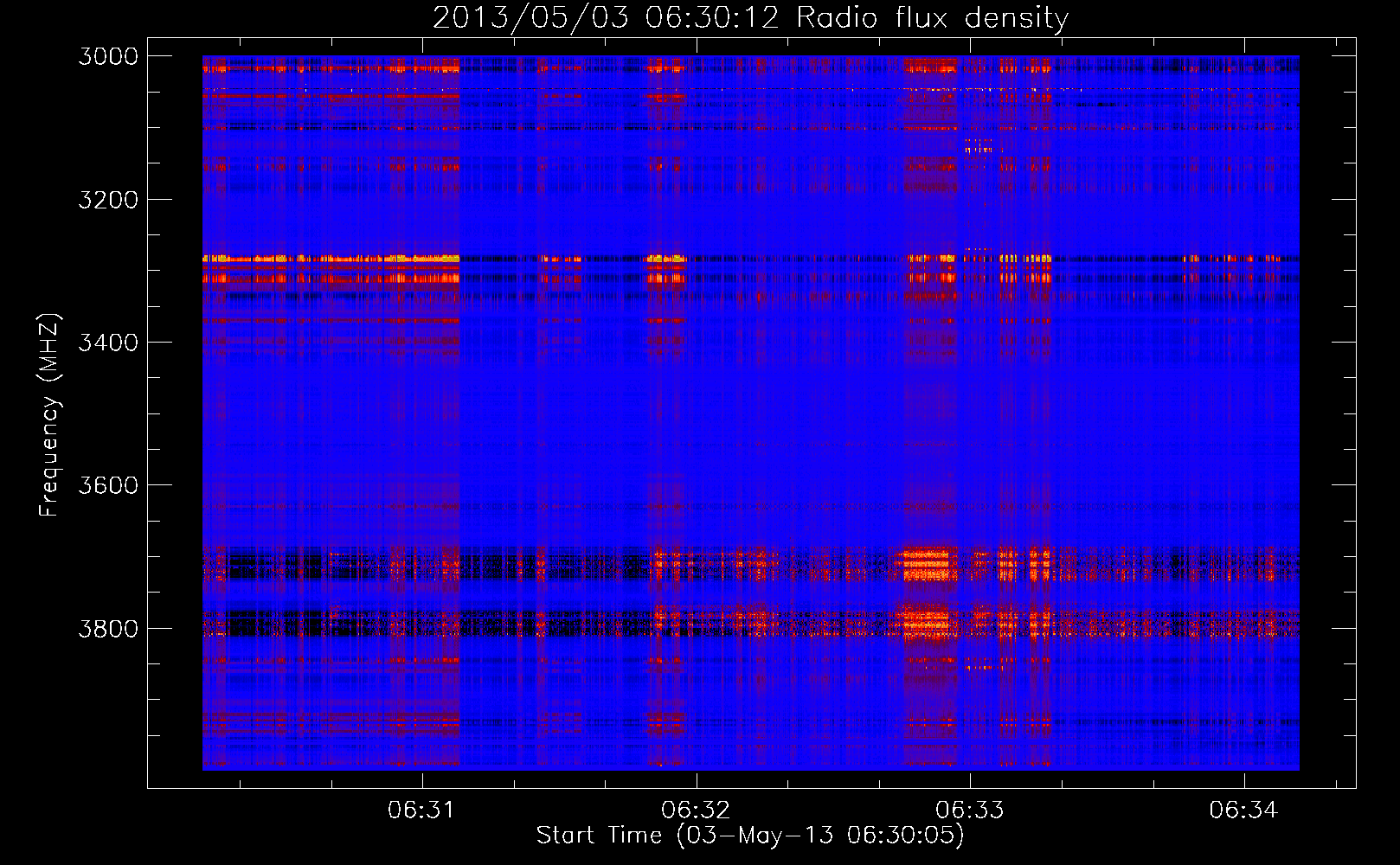Screen dimensions: 1400x865
Task: Click the 06:32 time tick label
Action: [x=696, y=811]
